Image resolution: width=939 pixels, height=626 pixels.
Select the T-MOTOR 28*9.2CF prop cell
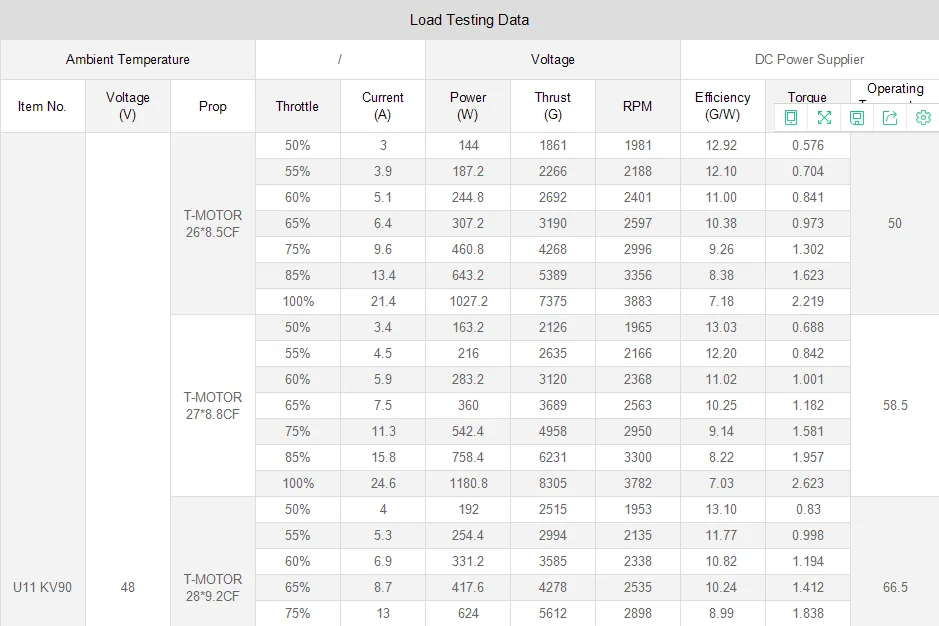click(x=212, y=587)
